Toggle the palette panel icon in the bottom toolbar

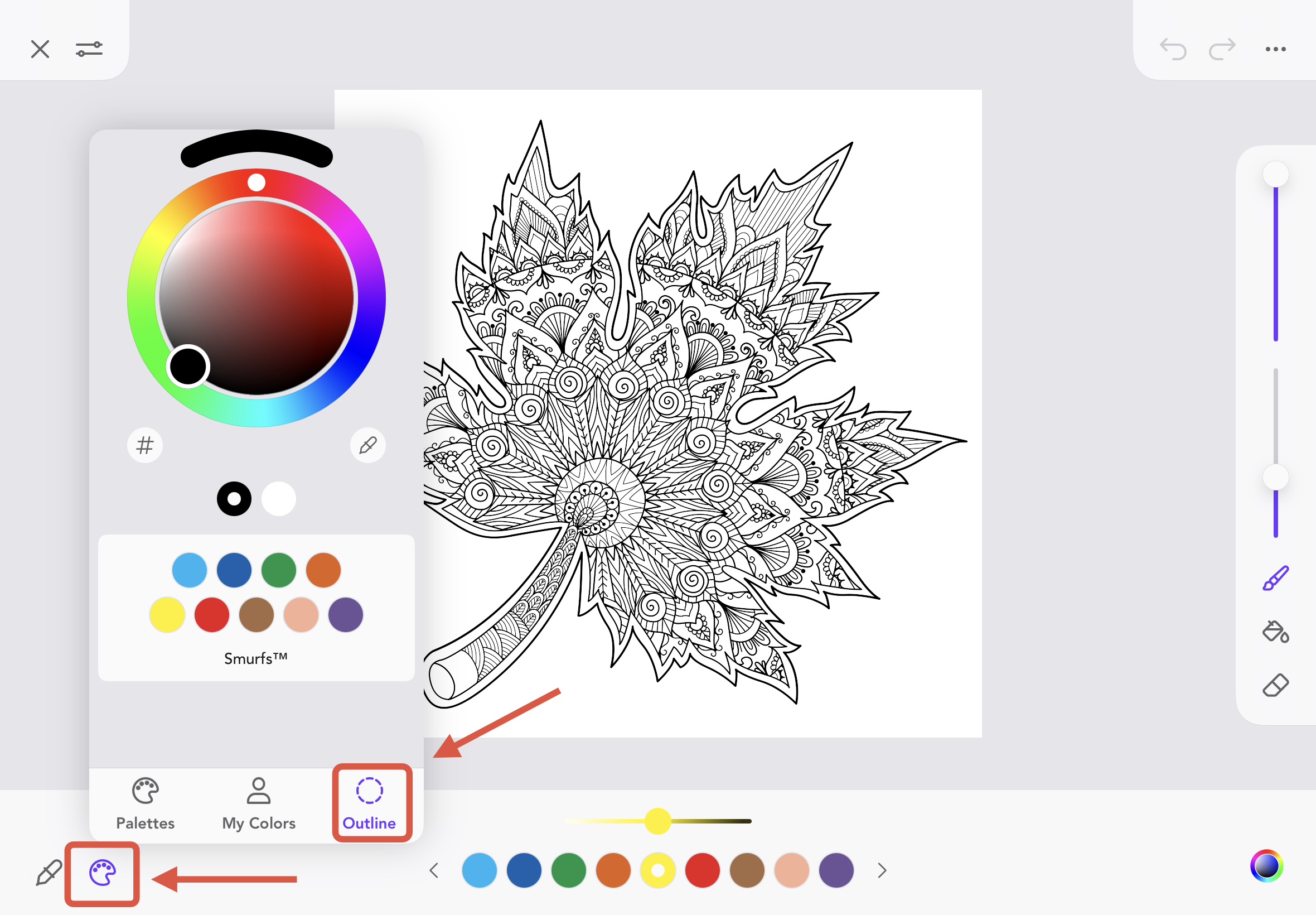103,873
